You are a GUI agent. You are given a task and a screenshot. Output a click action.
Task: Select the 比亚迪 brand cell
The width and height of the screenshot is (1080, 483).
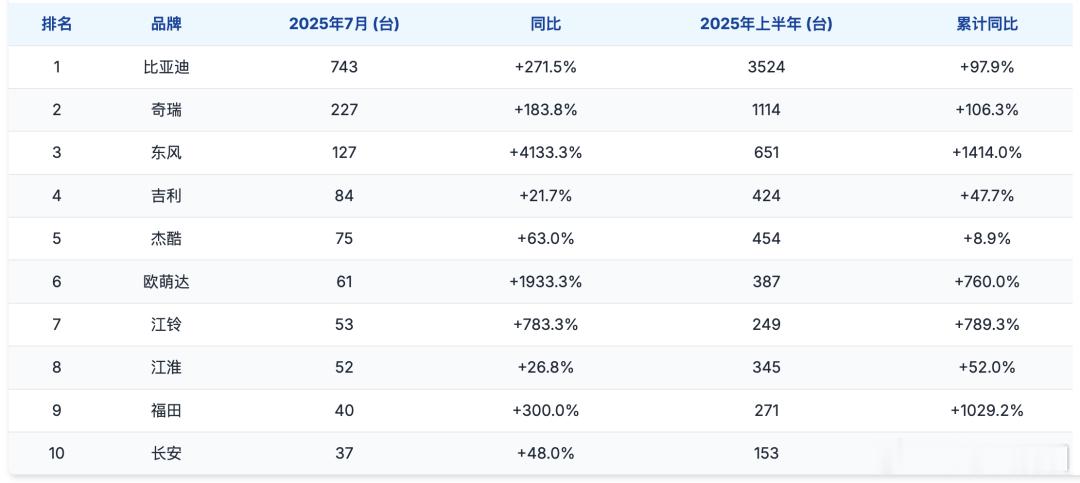pos(166,67)
